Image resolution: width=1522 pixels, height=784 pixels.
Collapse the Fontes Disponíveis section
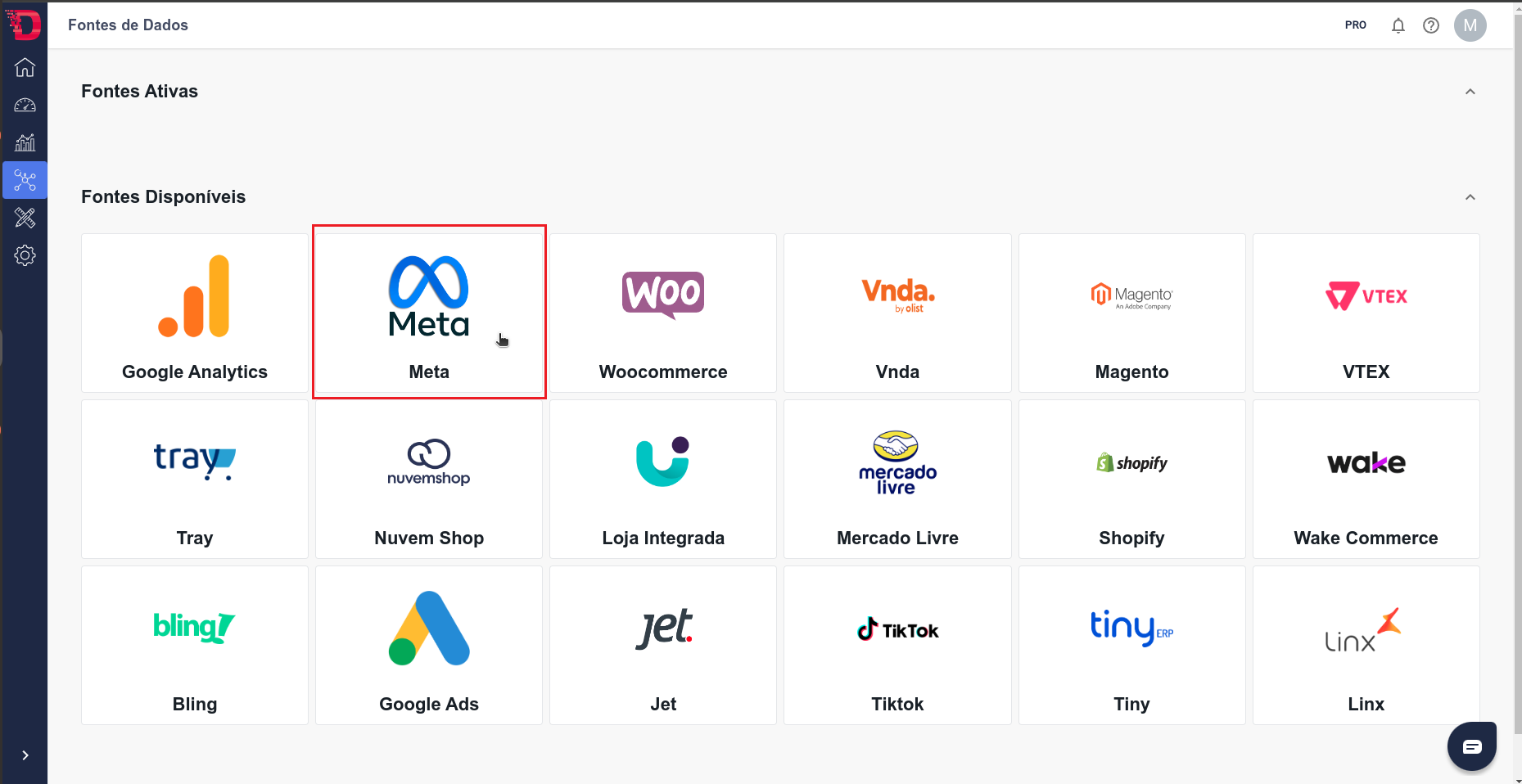pos(1470,197)
